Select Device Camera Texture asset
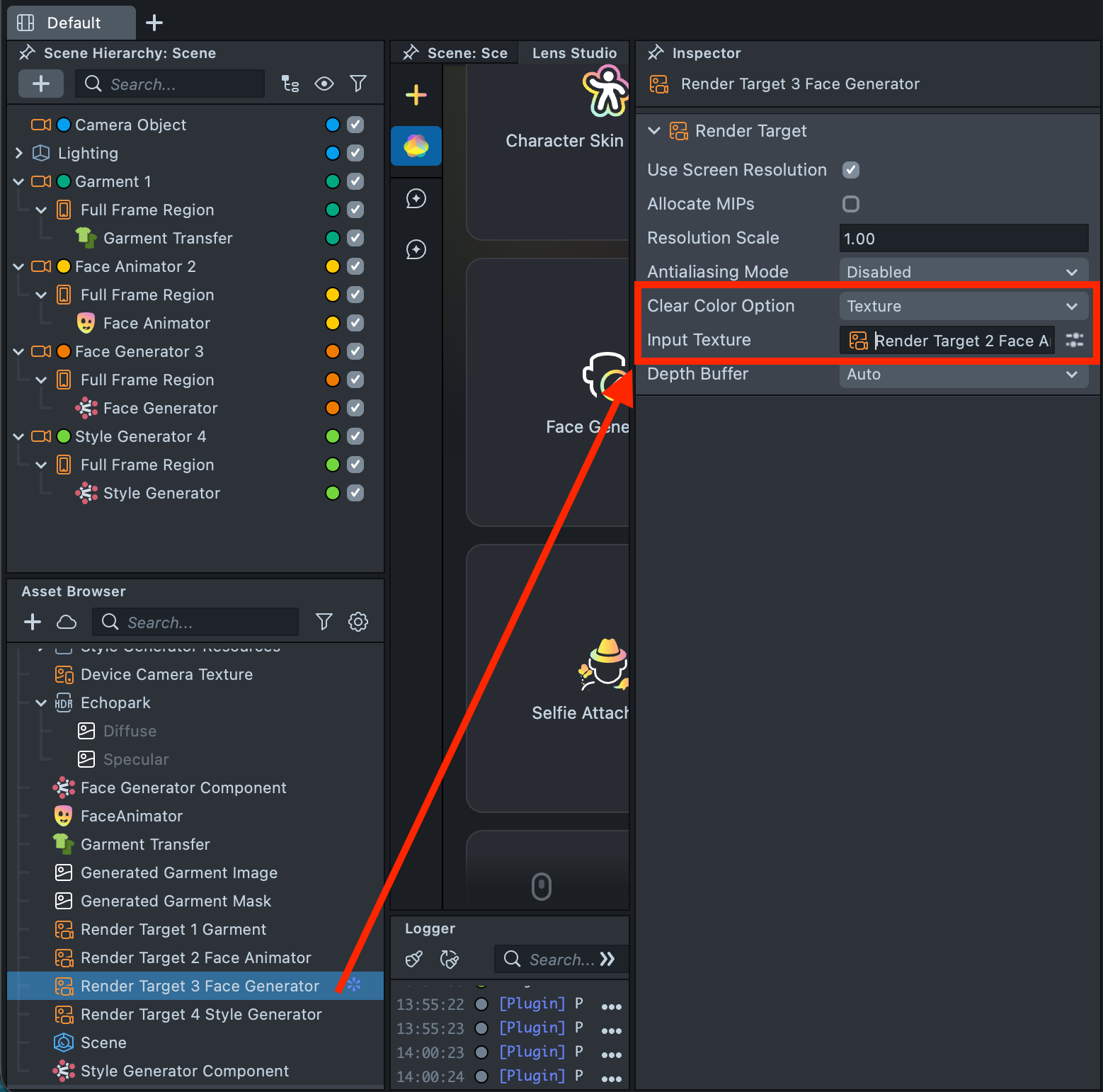Viewport: 1103px width, 1092px height. click(x=166, y=674)
